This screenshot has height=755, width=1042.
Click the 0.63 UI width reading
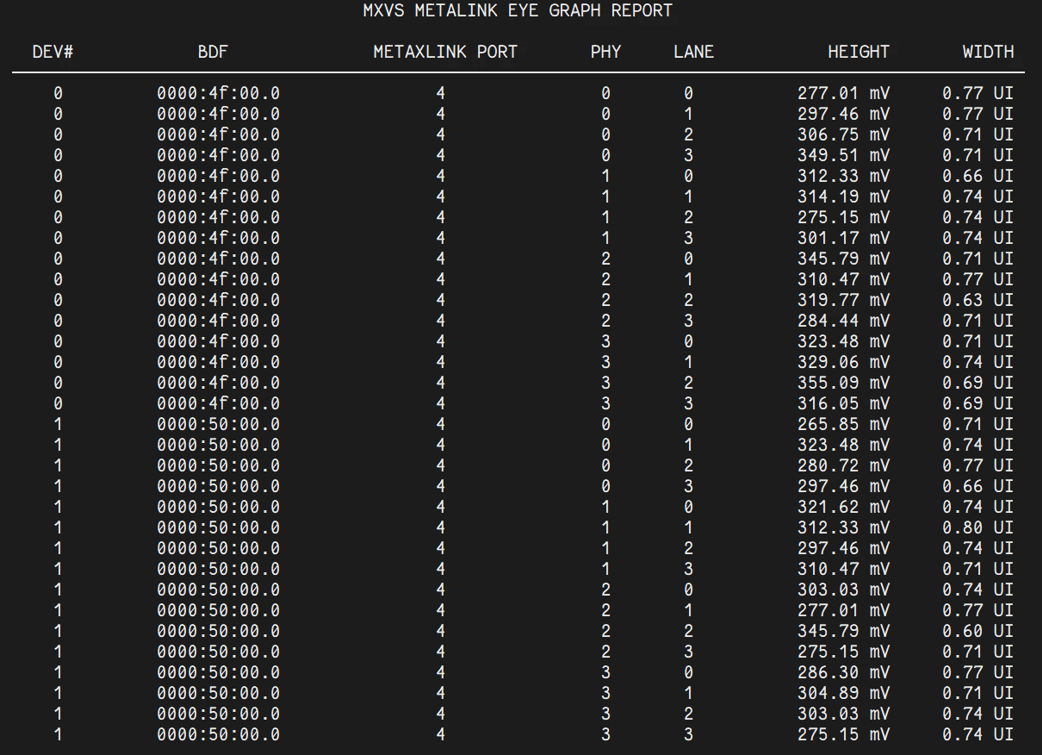[977, 300]
